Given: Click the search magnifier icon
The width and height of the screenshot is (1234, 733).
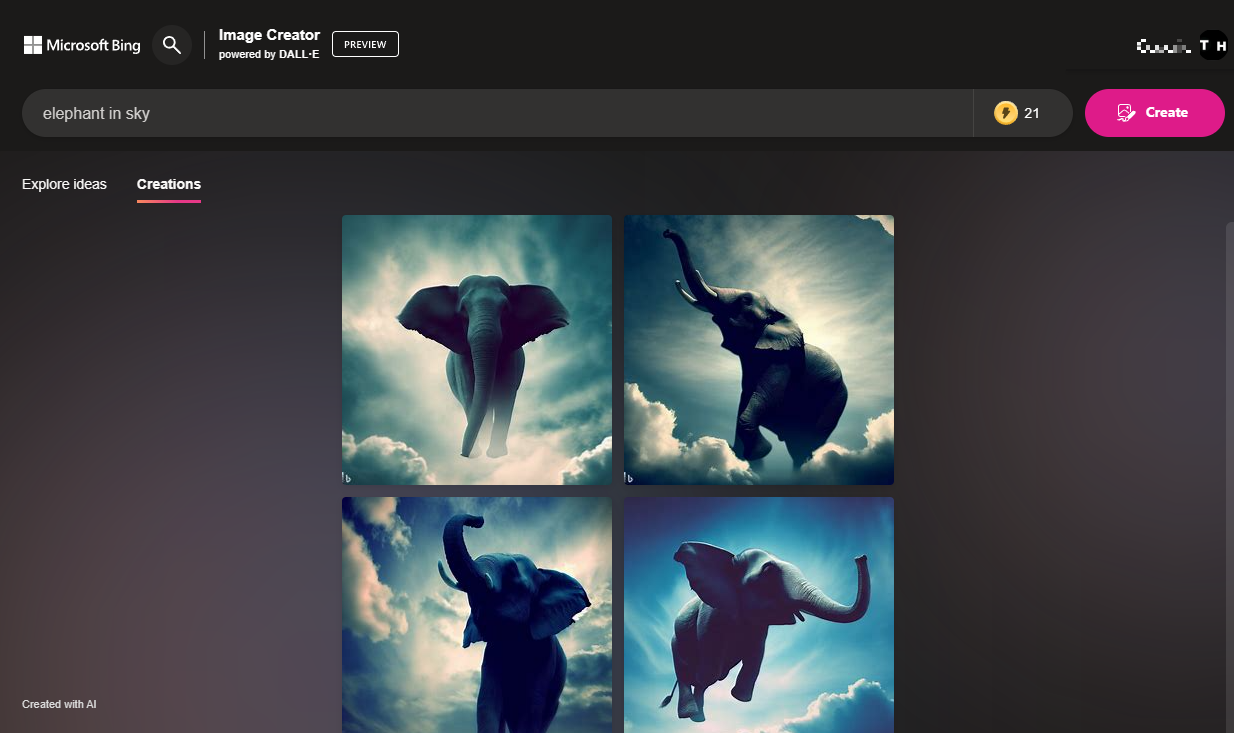Looking at the screenshot, I should 171,44.
